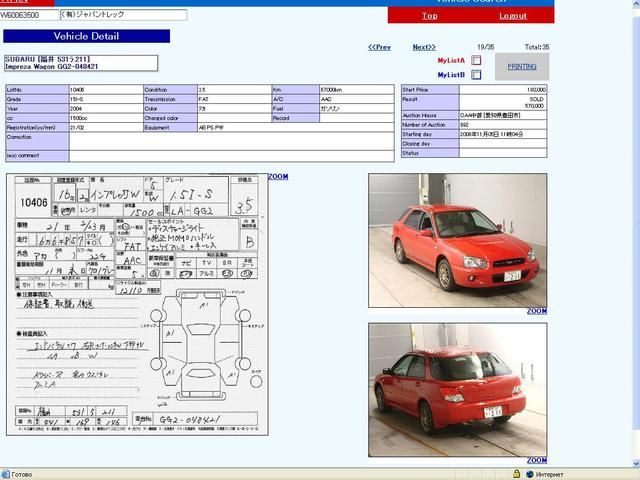Tick the MyListA checkbox

click(476, 60)
